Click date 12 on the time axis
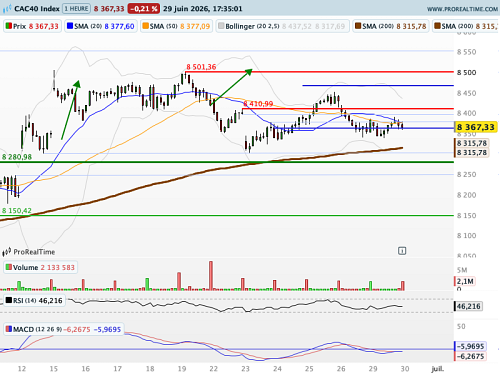 [x=22, y=369]
